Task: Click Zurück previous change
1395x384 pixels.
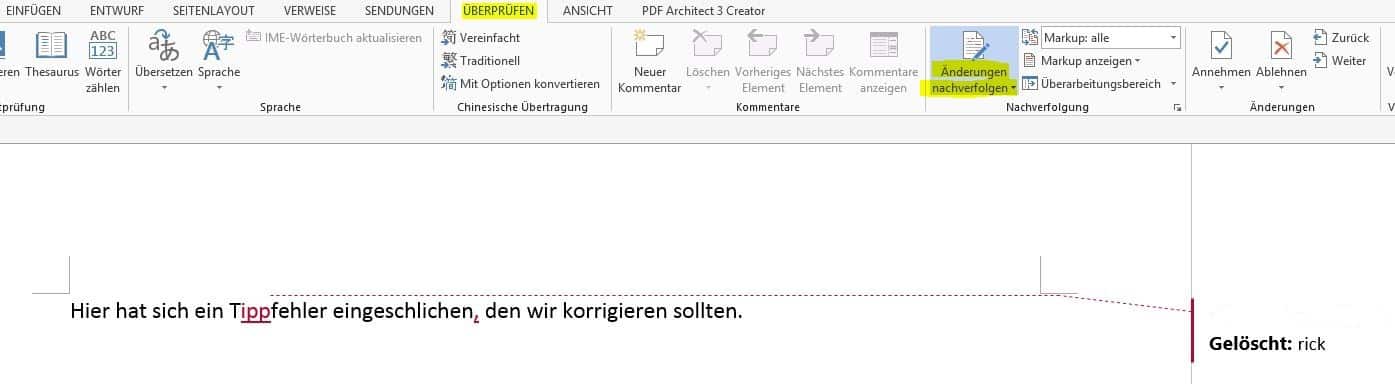Action: [x=1341, y=38]
